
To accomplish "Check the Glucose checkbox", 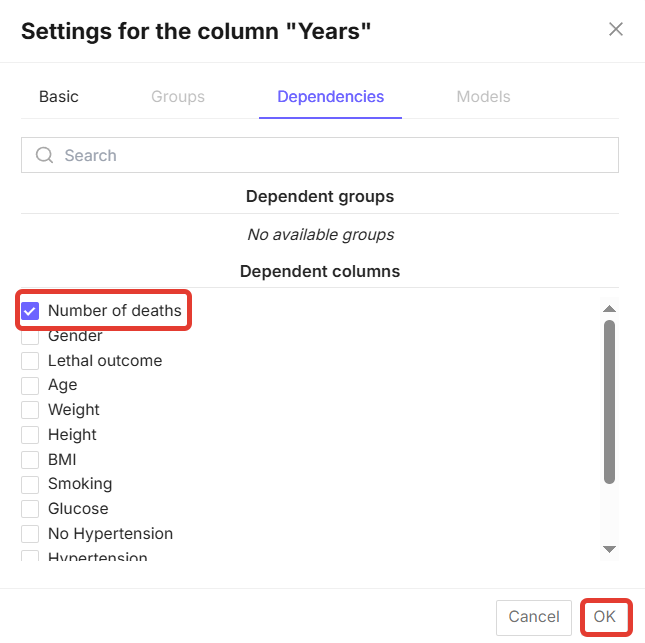I will (x=30, y=509).
